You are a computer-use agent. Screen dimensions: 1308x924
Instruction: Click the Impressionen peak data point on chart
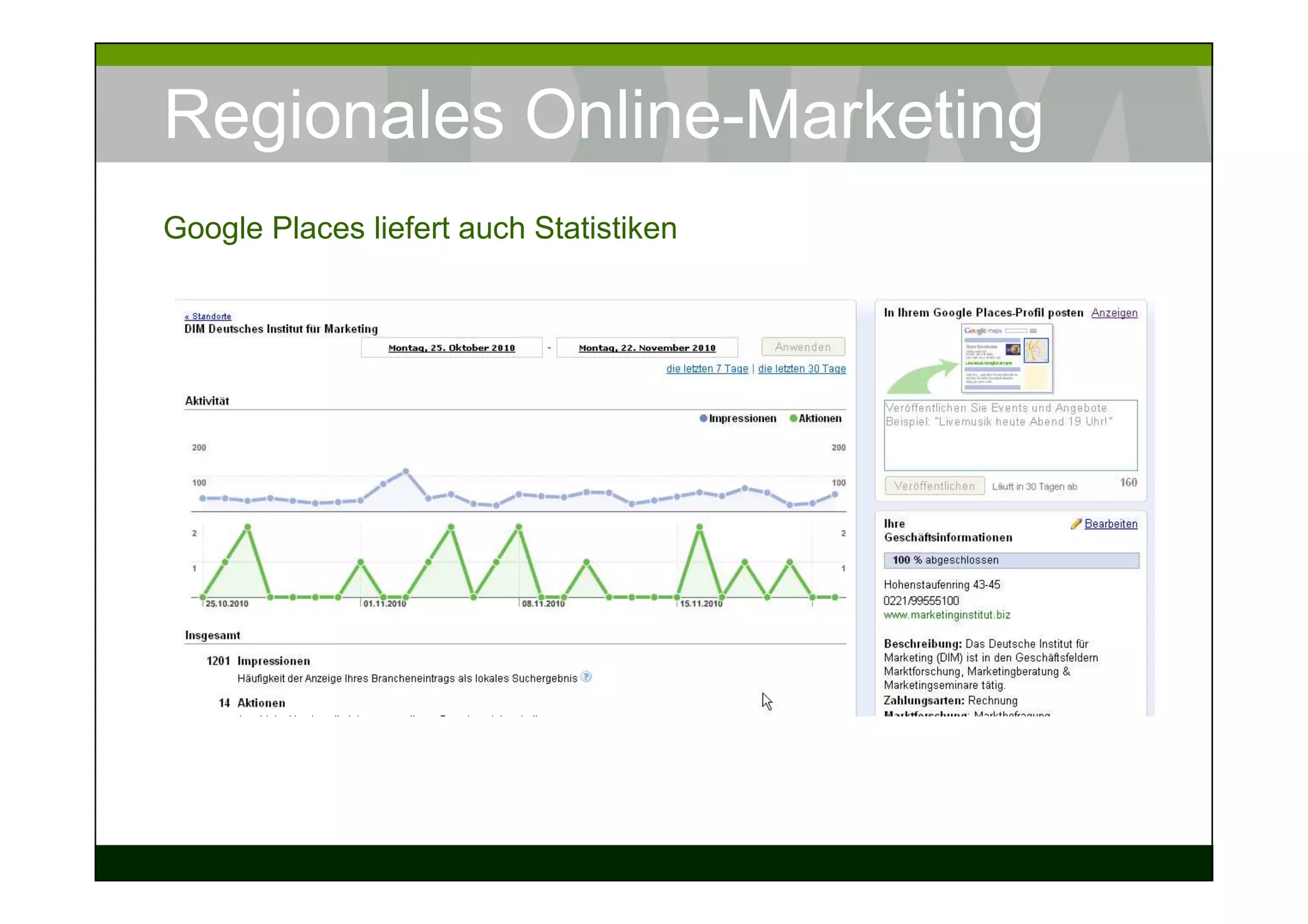tap(406, 472)
